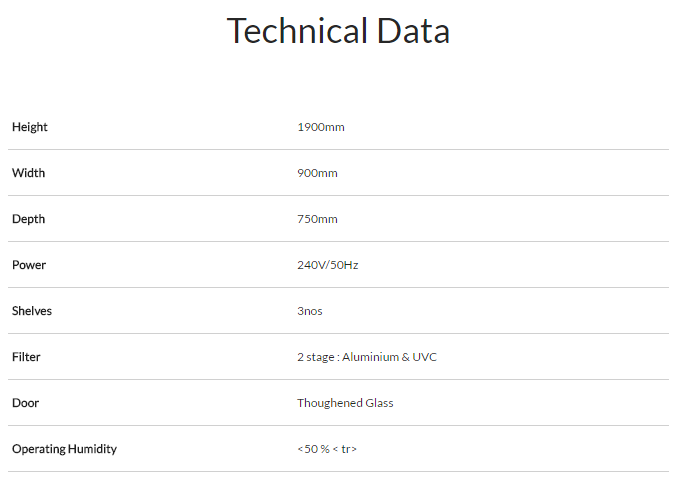Select the Width row label
Image resolution: width=682 pixels, height=498 pixels.
(28, 173)
